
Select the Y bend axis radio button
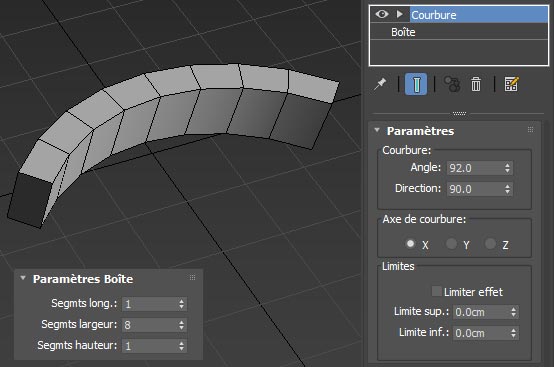[451, 244]
